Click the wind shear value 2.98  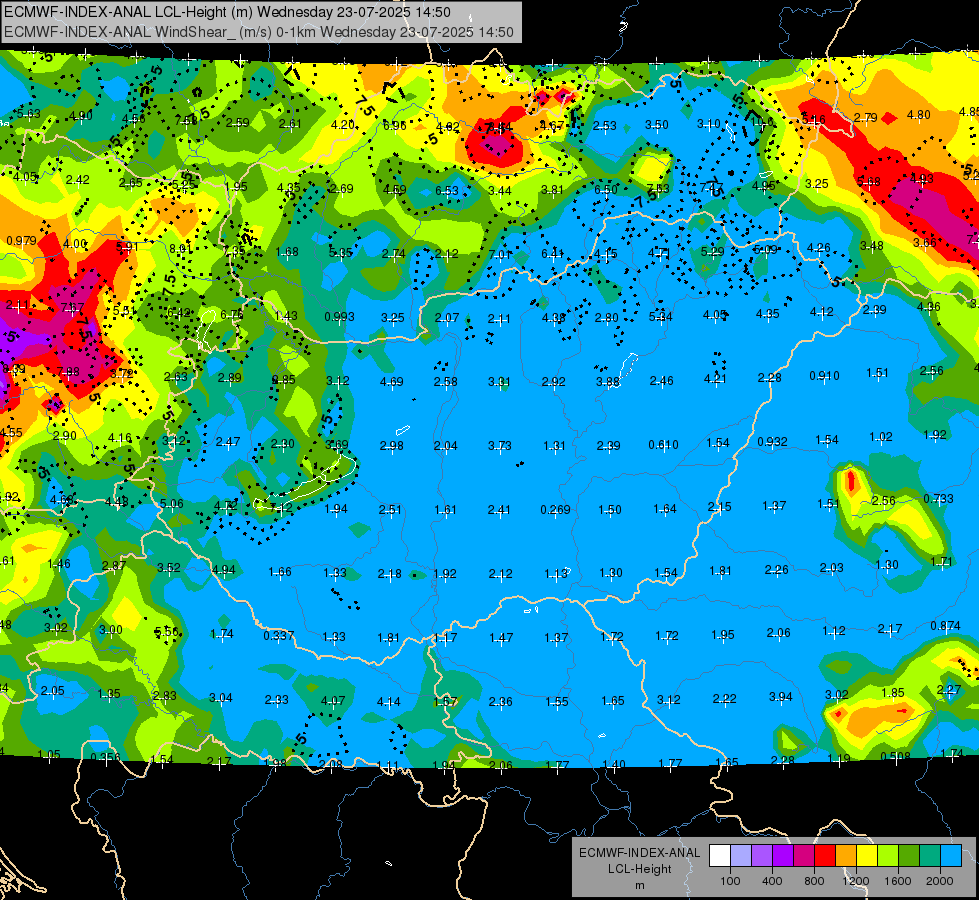[x=391, y=445]
